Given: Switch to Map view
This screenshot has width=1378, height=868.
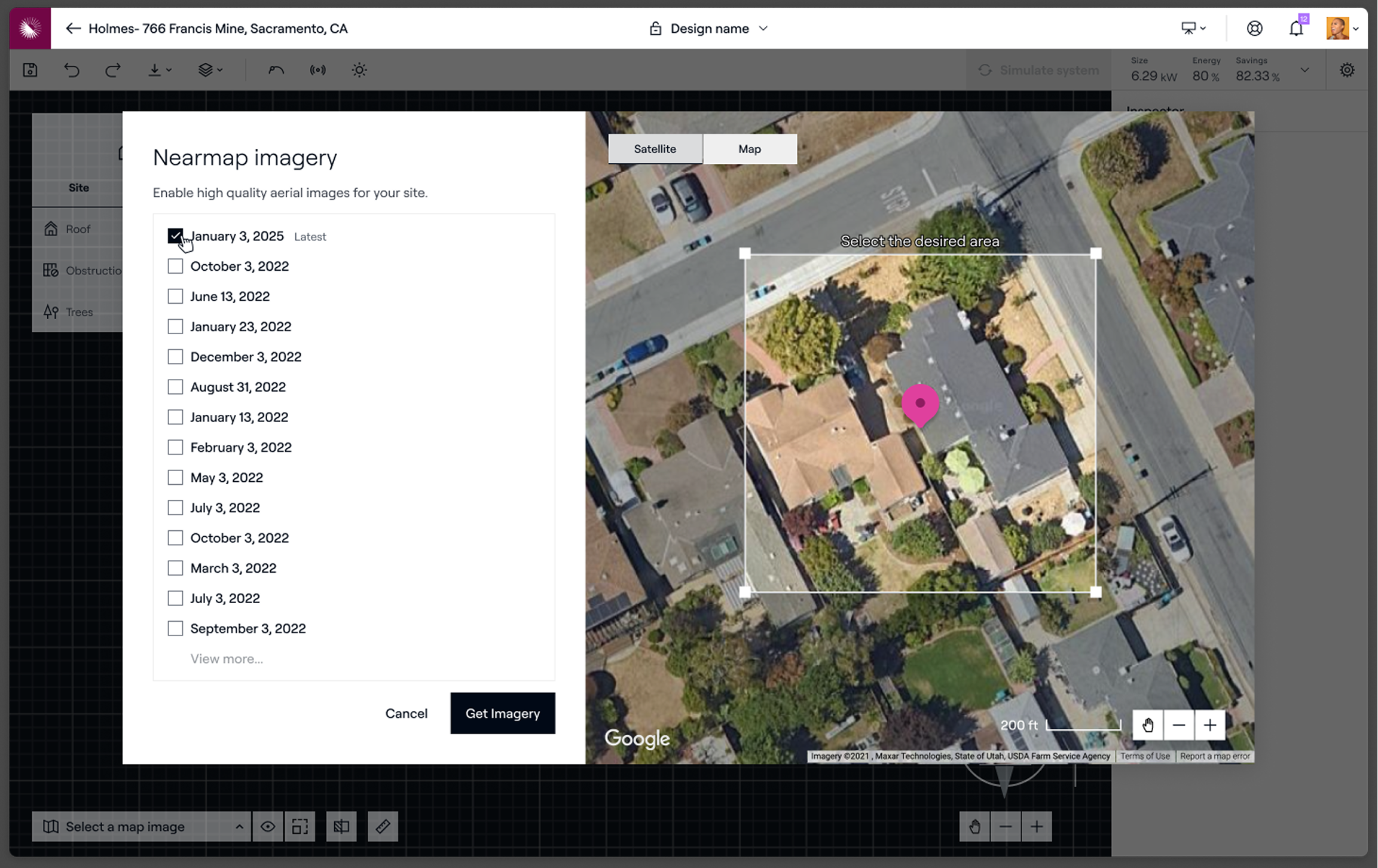Looking at the screenshot, I should pyautogui.click(x=750, y=149).
